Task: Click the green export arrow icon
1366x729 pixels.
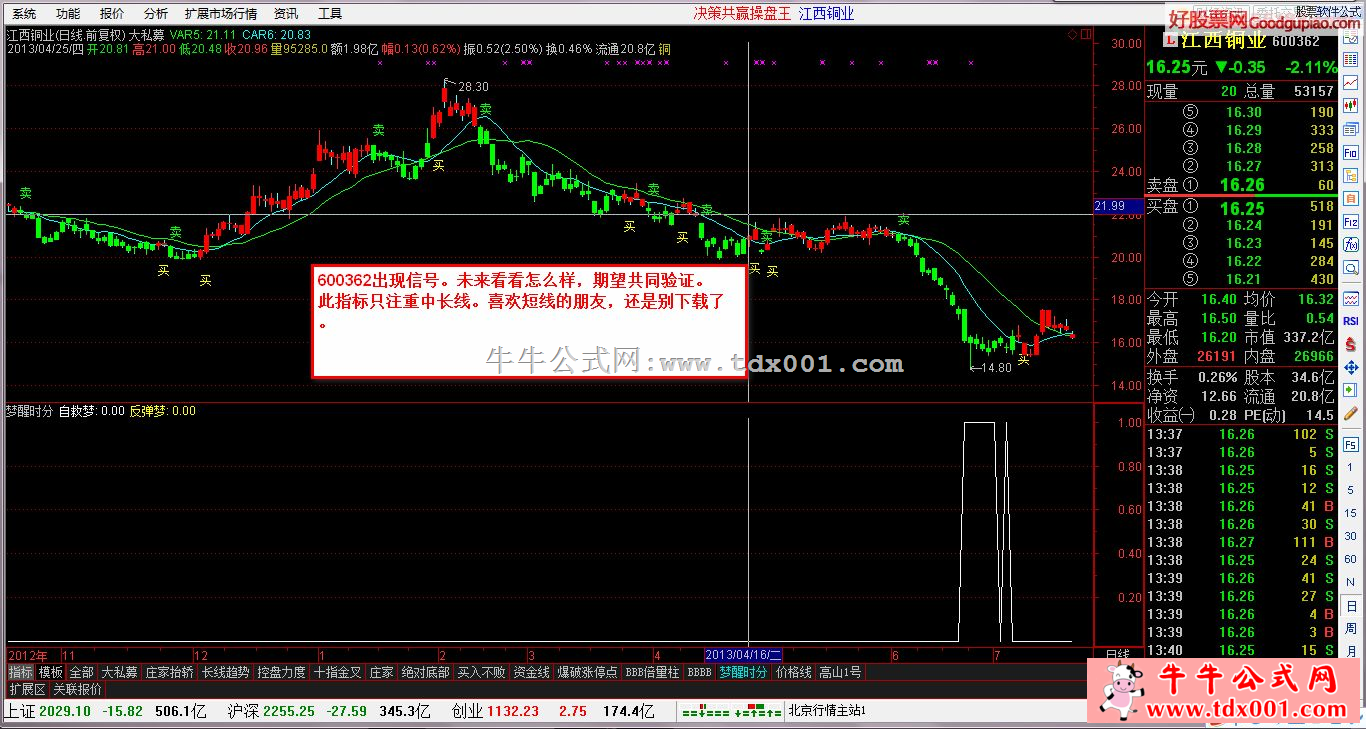Action: tap(1350, 390)
